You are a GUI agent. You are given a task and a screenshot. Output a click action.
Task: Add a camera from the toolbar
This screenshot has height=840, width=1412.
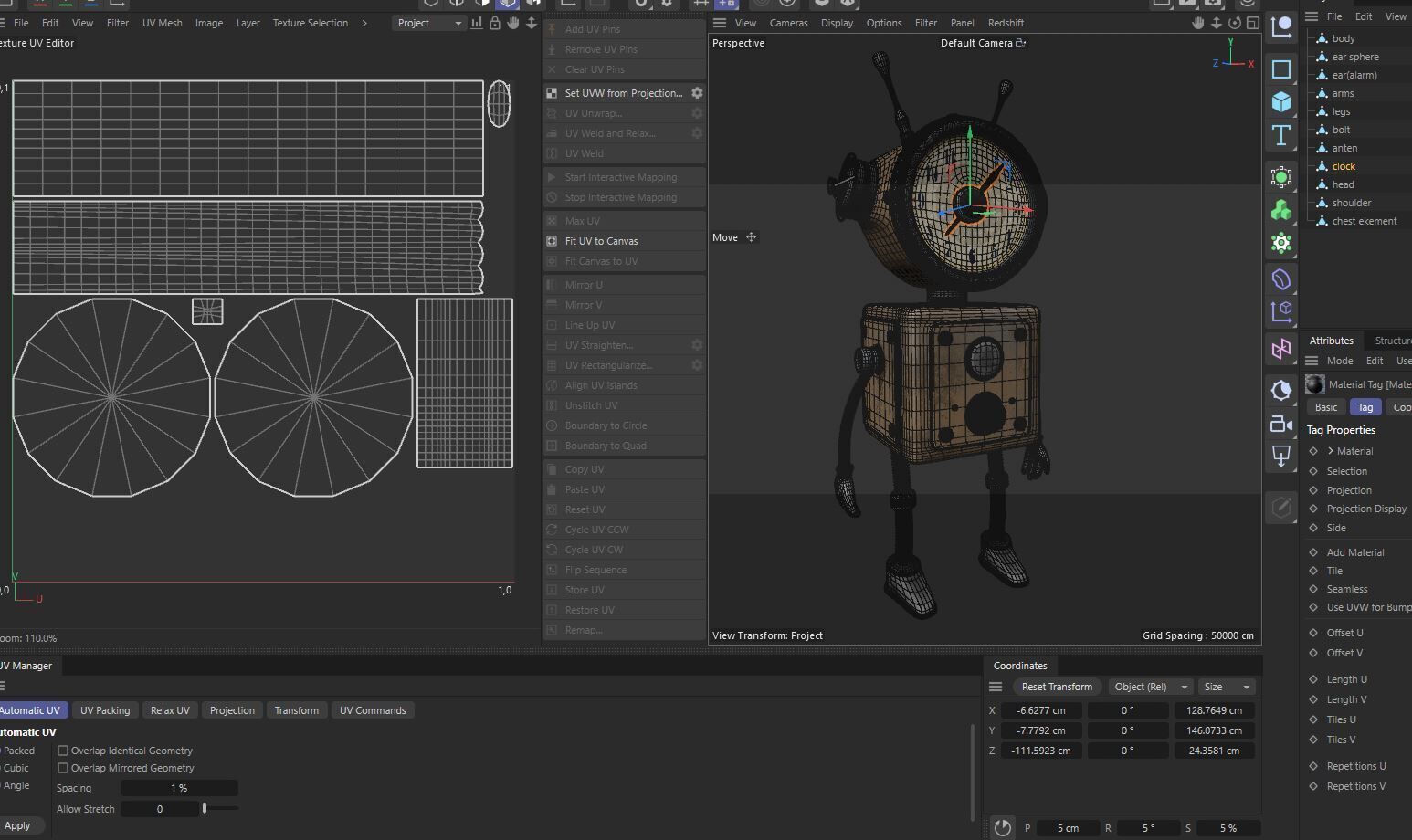(x=1281, y=424)
